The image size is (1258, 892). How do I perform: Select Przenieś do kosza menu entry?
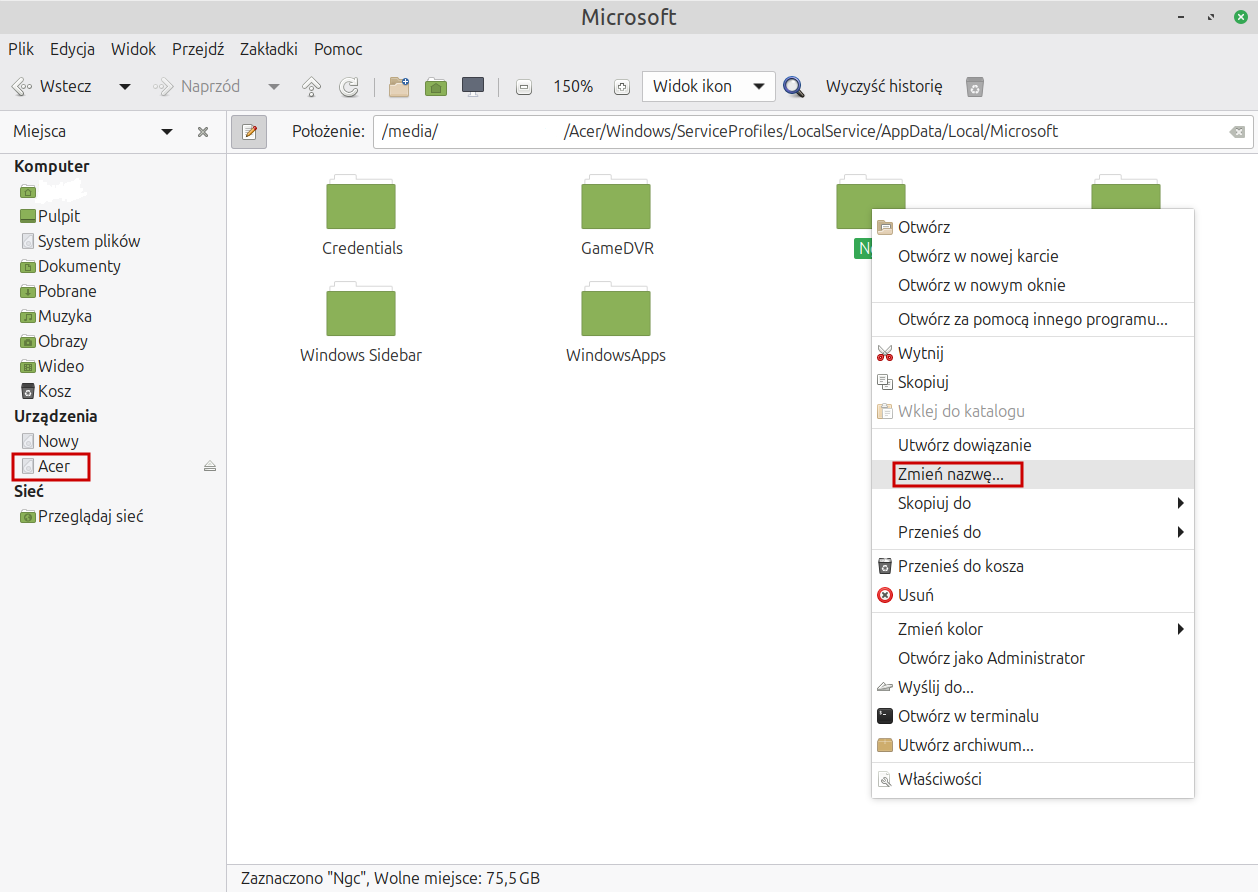click(1033, 566)
